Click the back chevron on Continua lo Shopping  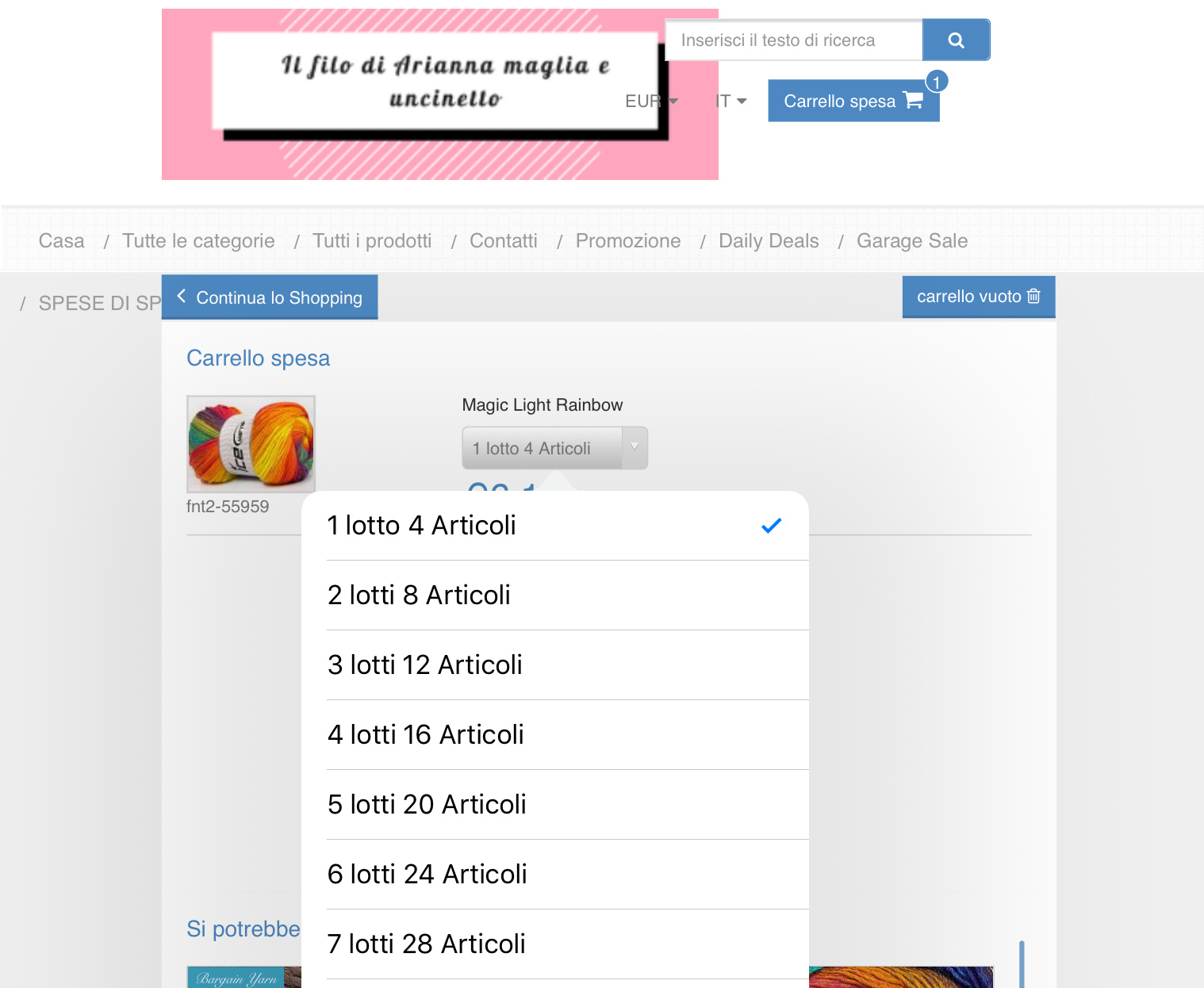(182, 296)
